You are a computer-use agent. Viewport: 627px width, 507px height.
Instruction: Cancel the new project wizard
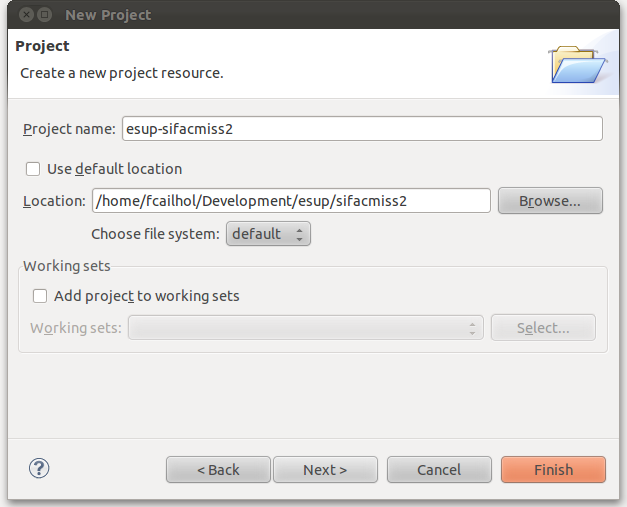[x=439, y=470]
